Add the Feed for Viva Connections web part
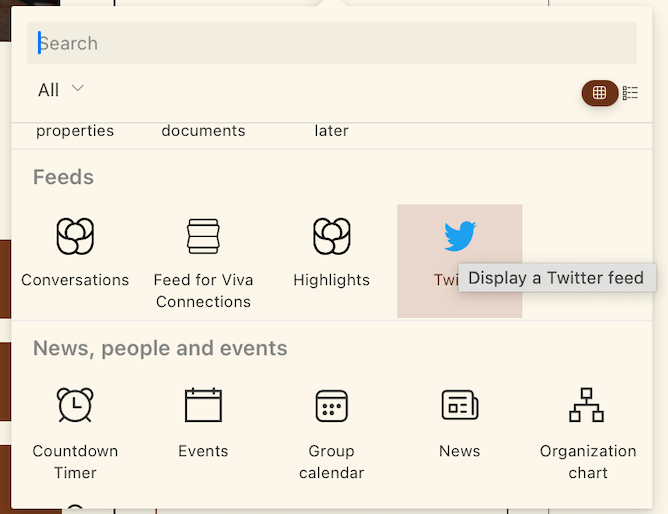668x514 pixels. pos(203,261)
